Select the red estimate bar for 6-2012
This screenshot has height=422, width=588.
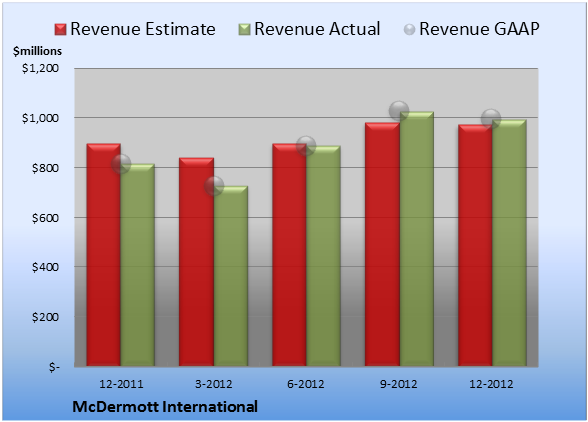tap(290, 255)
